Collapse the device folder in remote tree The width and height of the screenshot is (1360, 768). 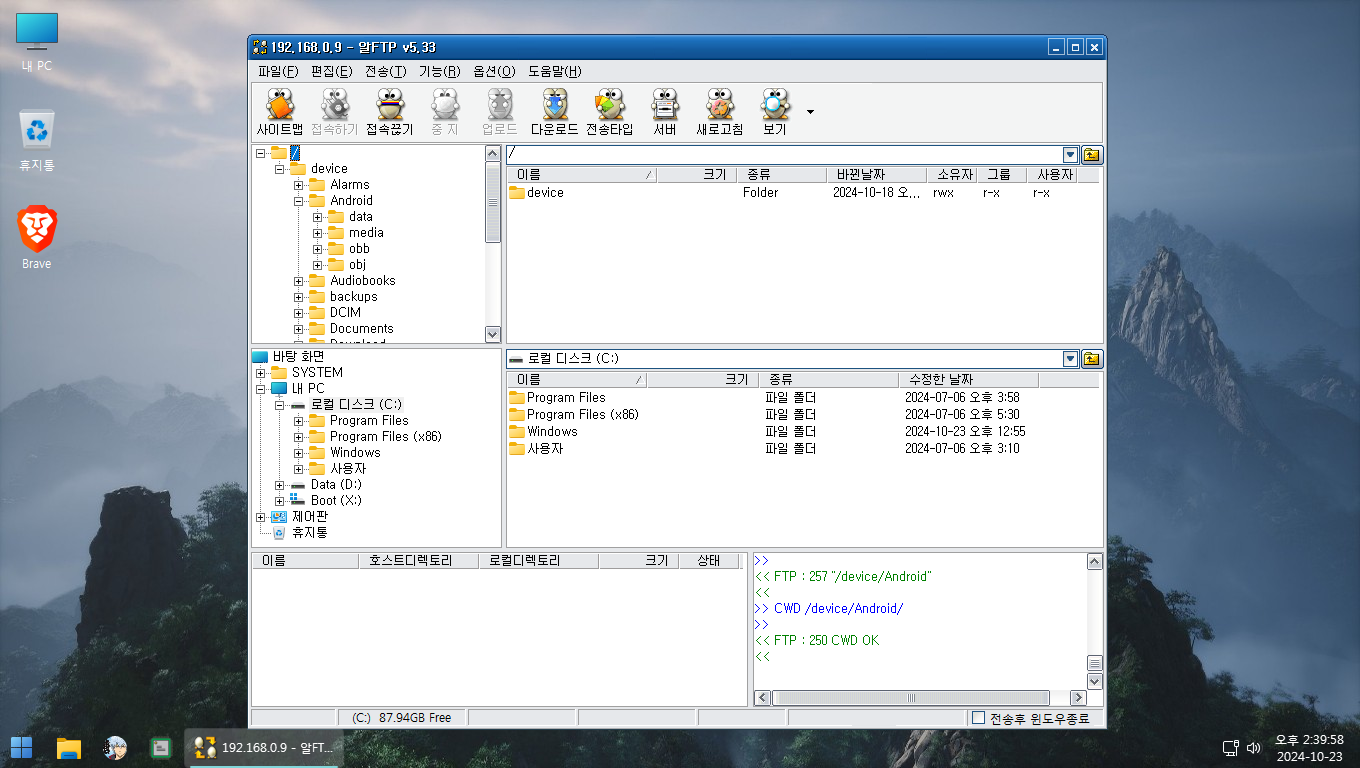click(279, 169)
